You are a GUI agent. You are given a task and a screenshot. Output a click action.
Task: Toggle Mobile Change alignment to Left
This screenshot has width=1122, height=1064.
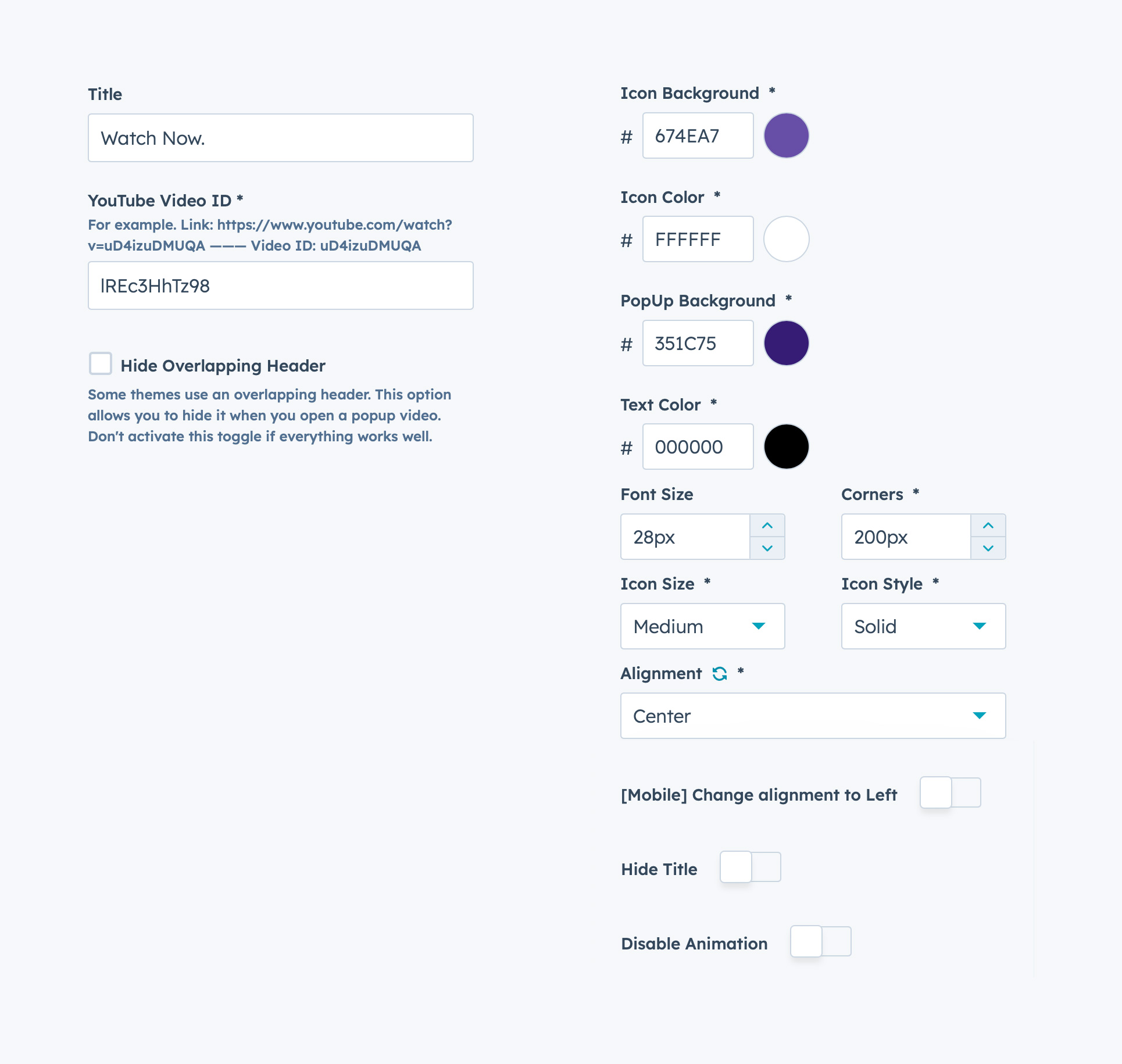[950, 792]
